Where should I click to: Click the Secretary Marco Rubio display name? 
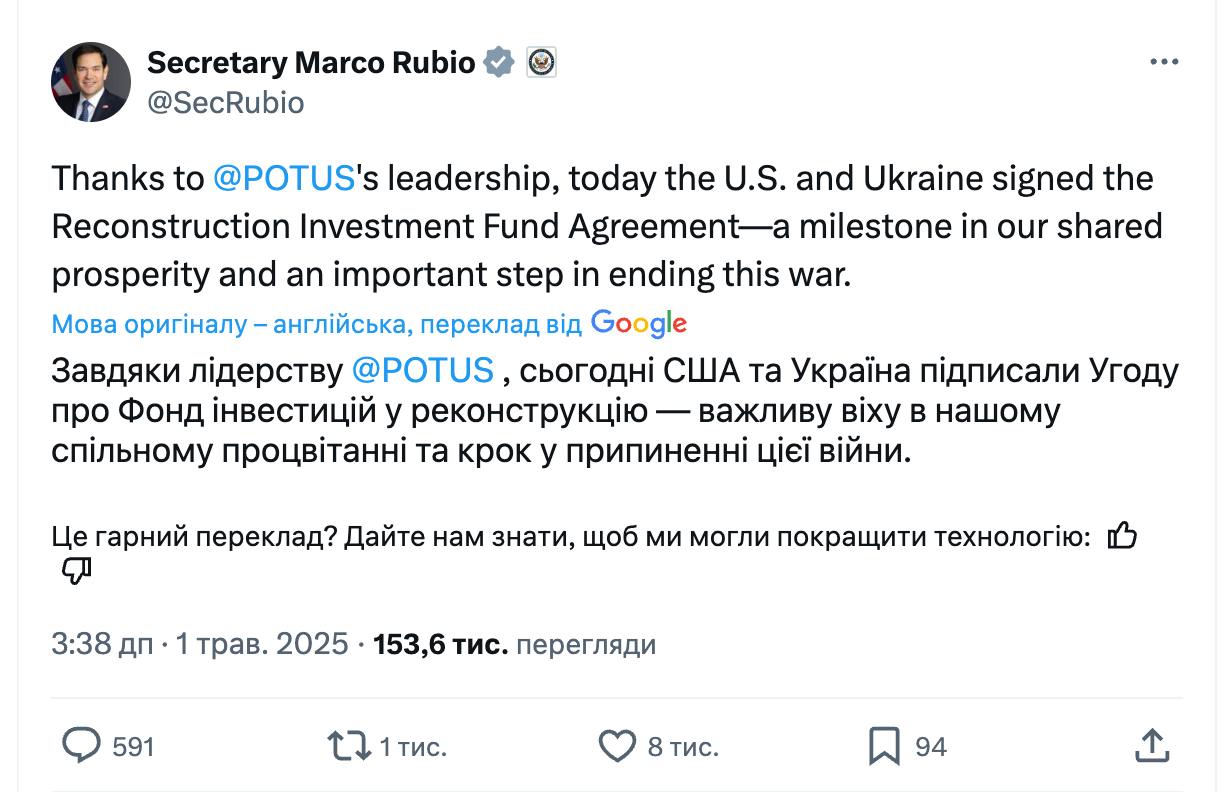311,63
